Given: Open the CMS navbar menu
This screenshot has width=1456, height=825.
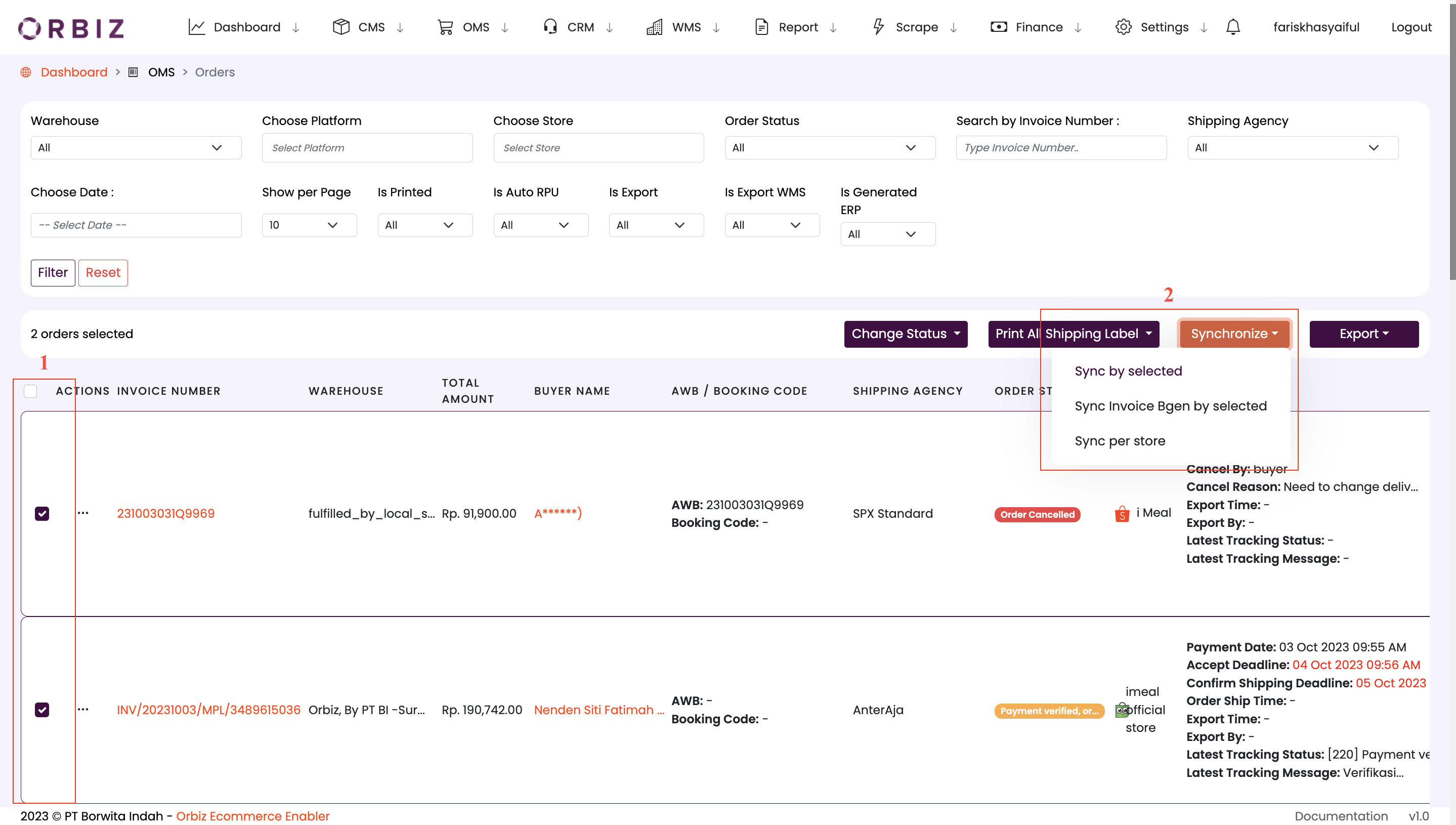Looking at the screenshot, I should (x=369, y=27).
